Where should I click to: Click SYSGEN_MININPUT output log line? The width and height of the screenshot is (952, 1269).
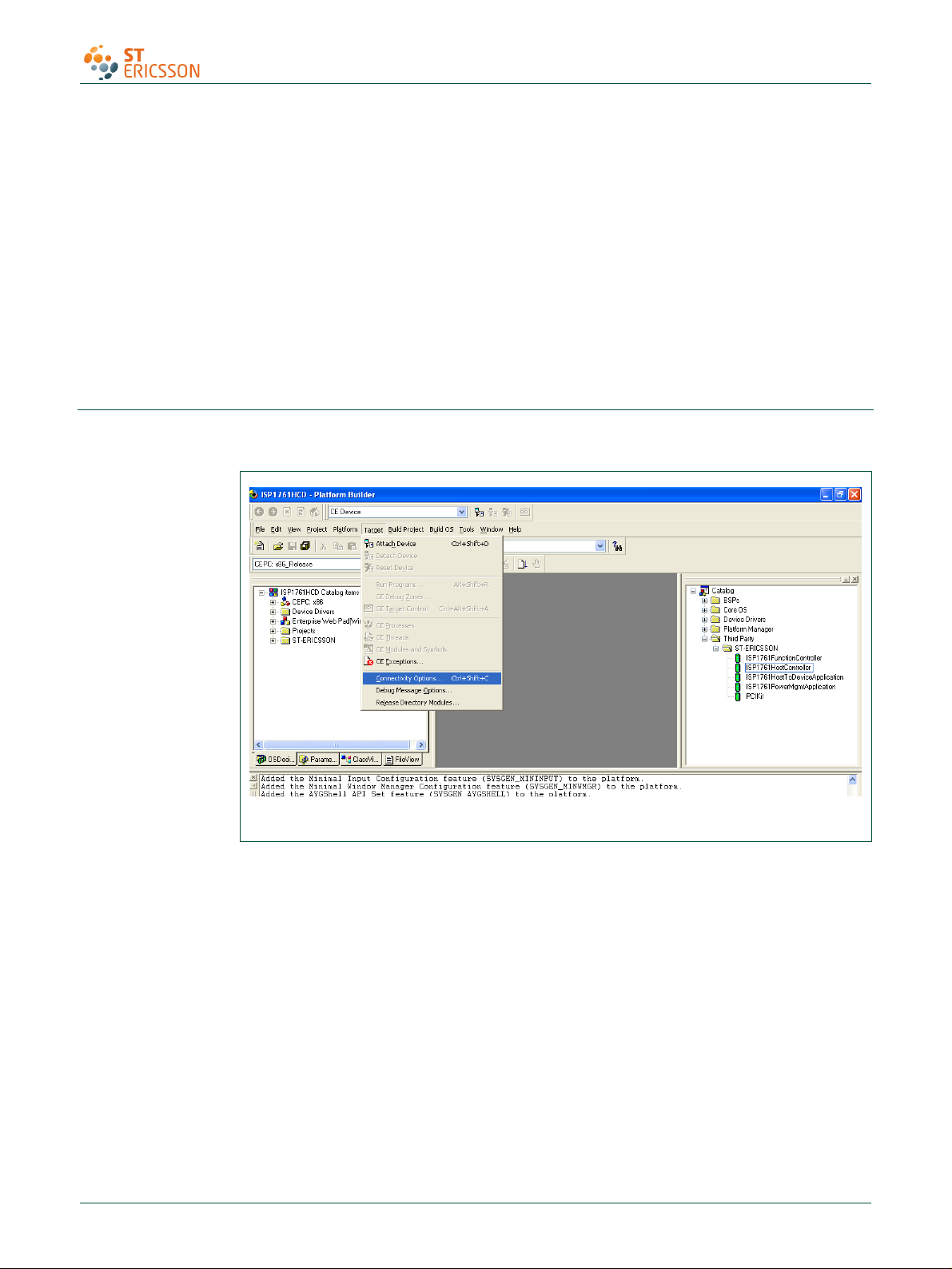tap(452, 779)
